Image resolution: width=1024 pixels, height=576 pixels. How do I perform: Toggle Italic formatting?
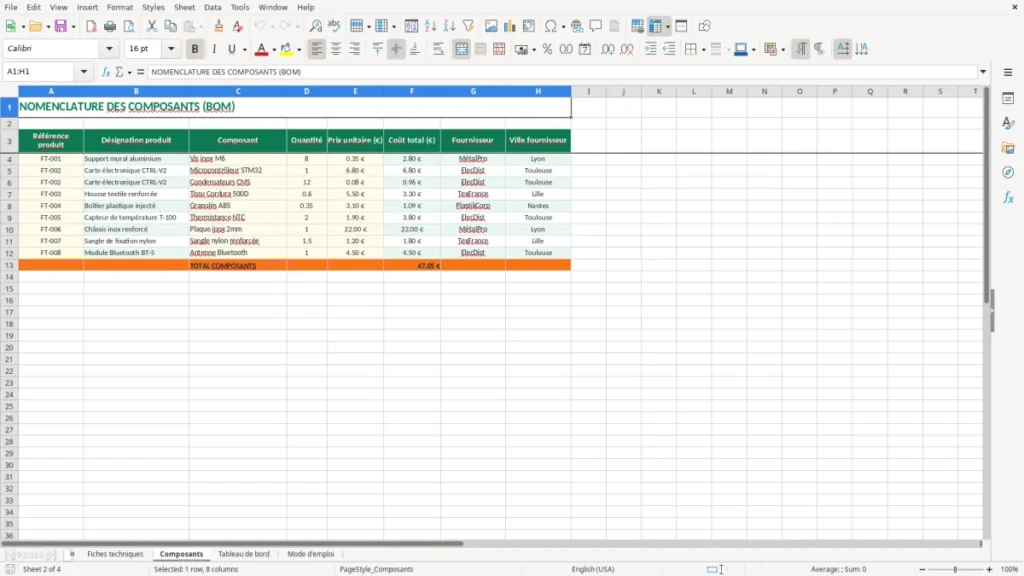click(214, 49)
